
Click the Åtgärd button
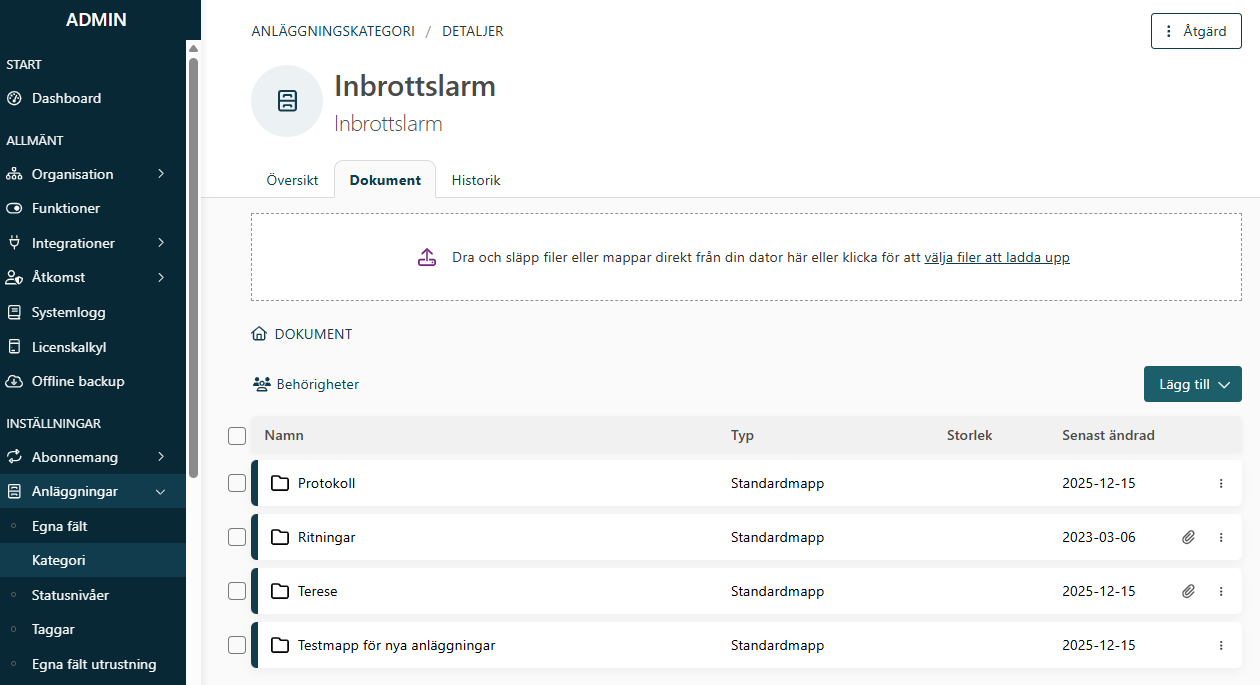click(1196, 31)
